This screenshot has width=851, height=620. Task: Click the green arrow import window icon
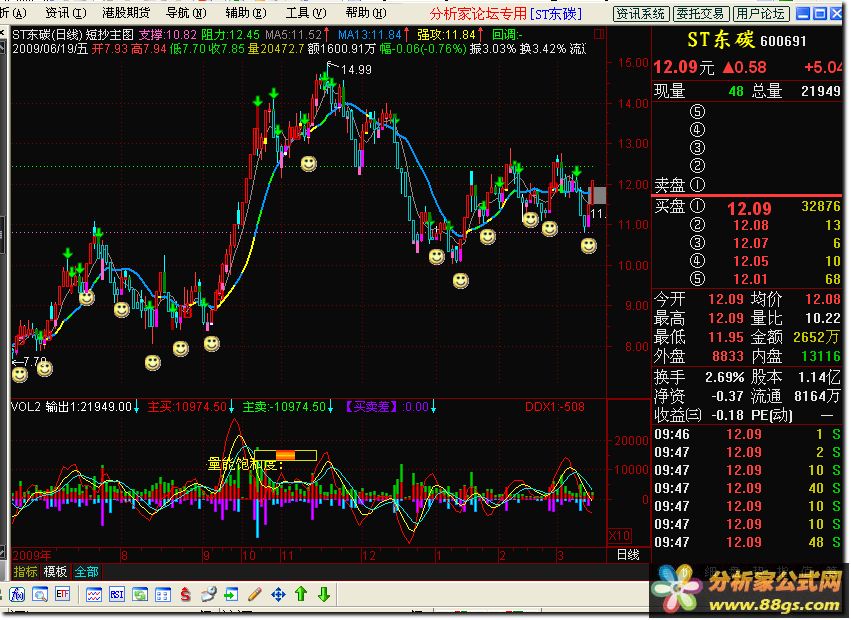pyautogui.click(x=231, y=594)
